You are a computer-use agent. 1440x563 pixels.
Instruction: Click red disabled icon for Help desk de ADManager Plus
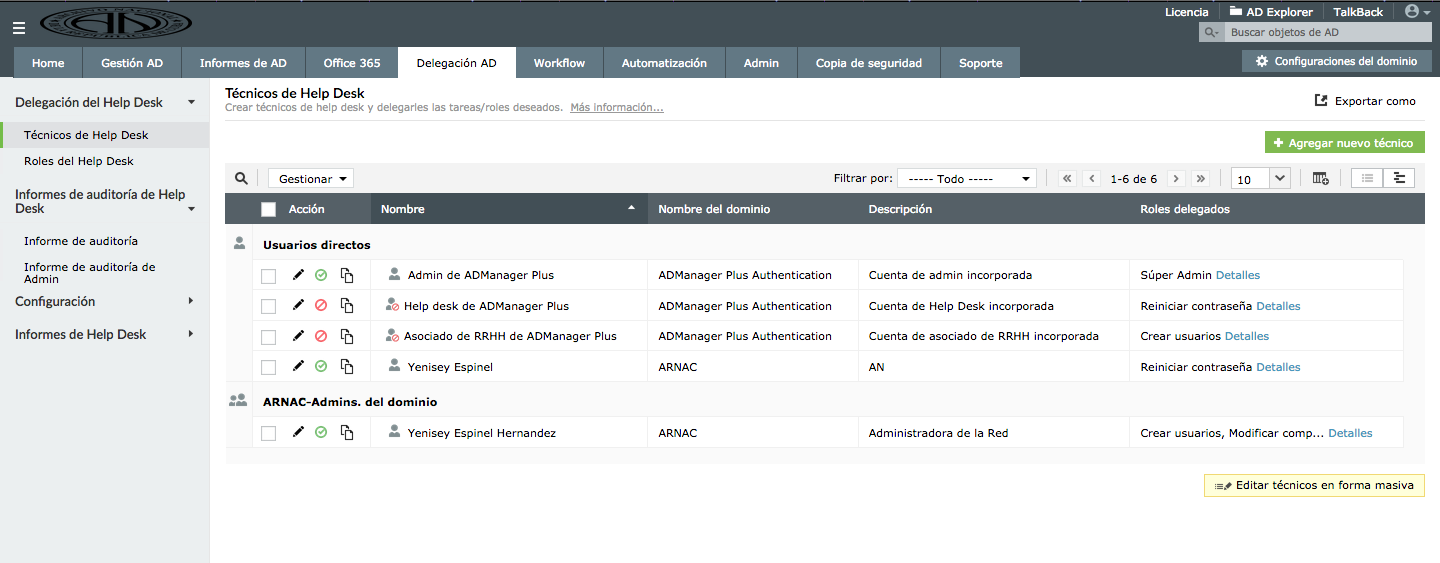(x=321, y=305)
